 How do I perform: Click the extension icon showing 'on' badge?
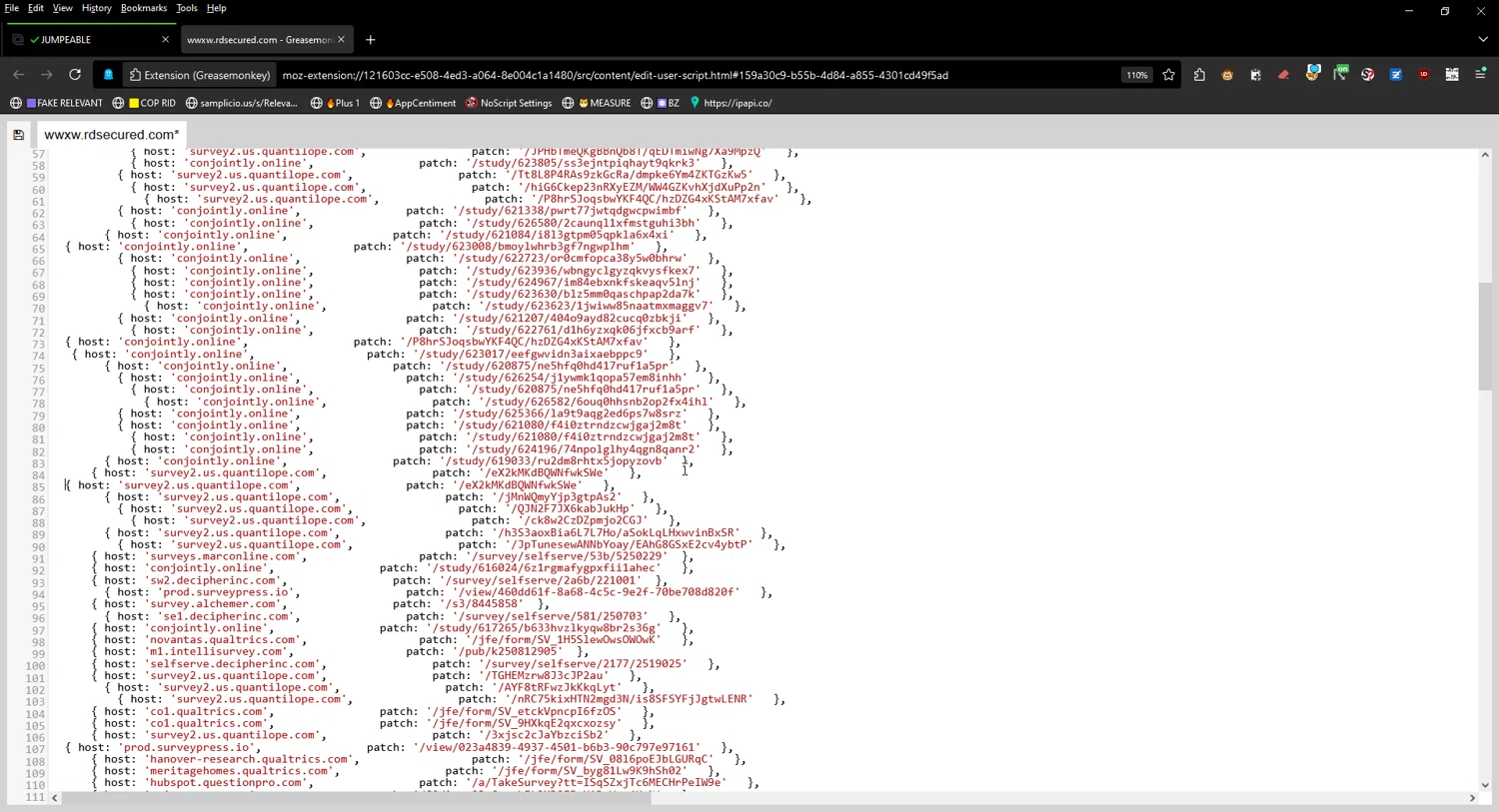(x=1340, y=73)
